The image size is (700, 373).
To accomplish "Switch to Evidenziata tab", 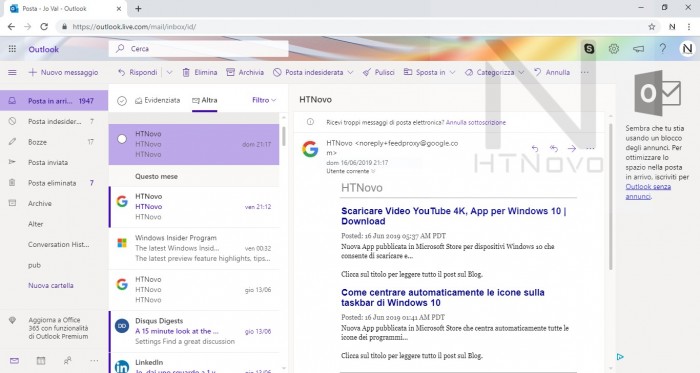I will [x=158, y=100].
